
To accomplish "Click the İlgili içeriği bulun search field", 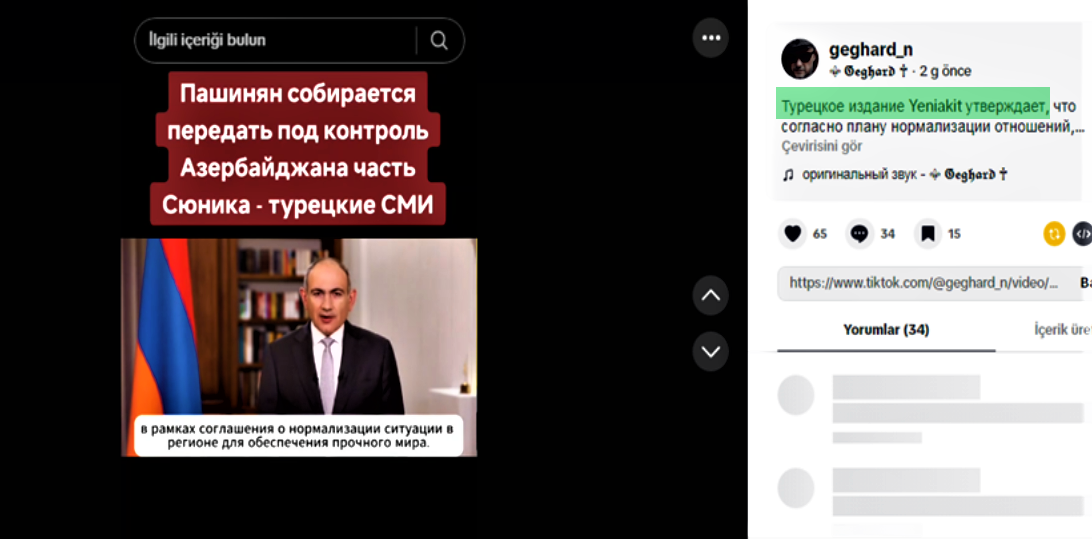I will [279, 40].
